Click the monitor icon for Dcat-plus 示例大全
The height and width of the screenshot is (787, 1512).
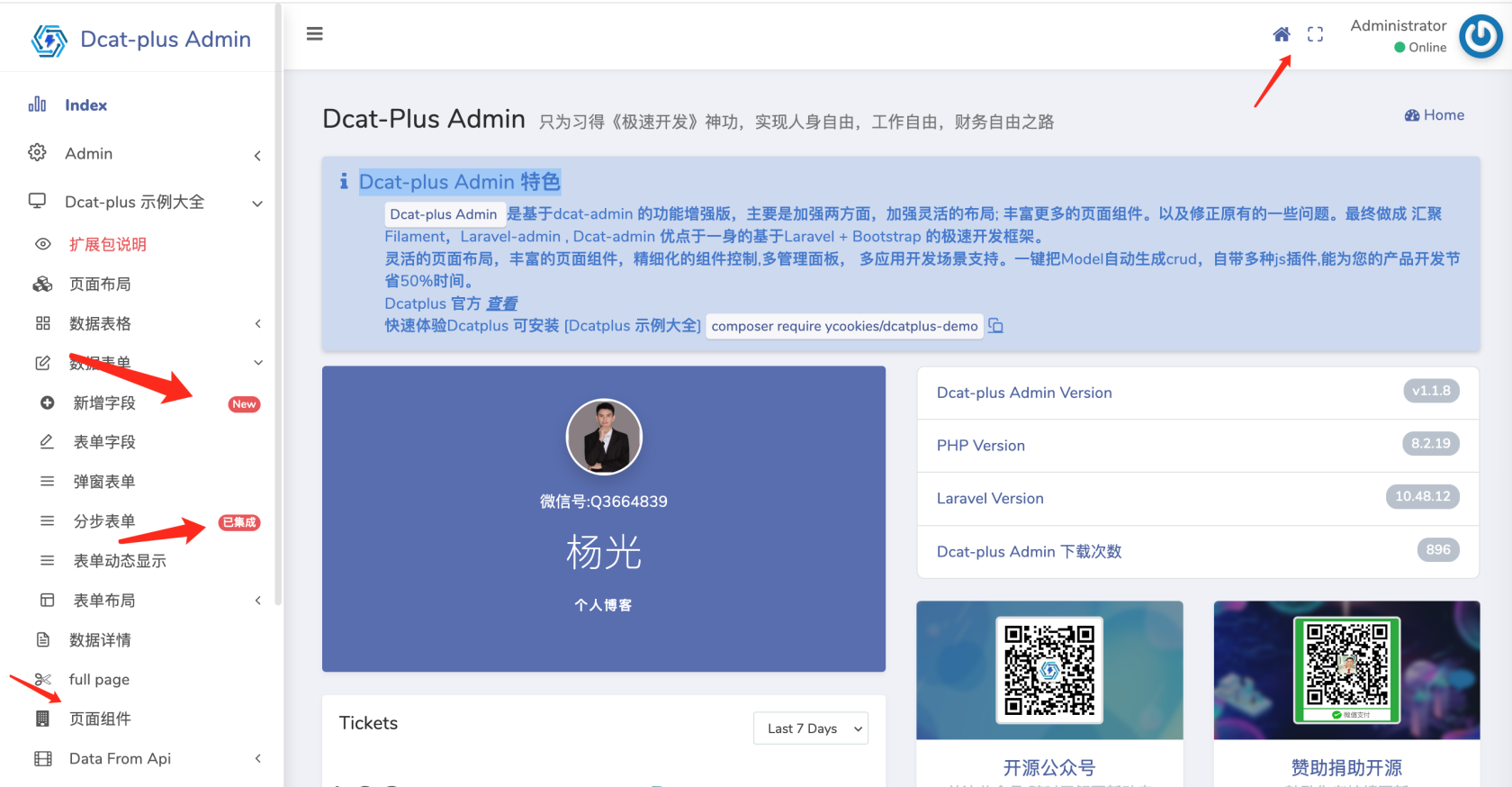click(37, 201)
